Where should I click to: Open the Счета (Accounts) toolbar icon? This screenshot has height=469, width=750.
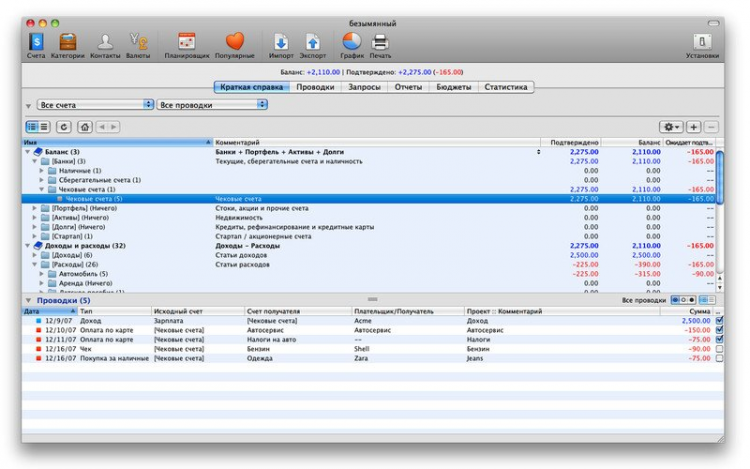35,42
